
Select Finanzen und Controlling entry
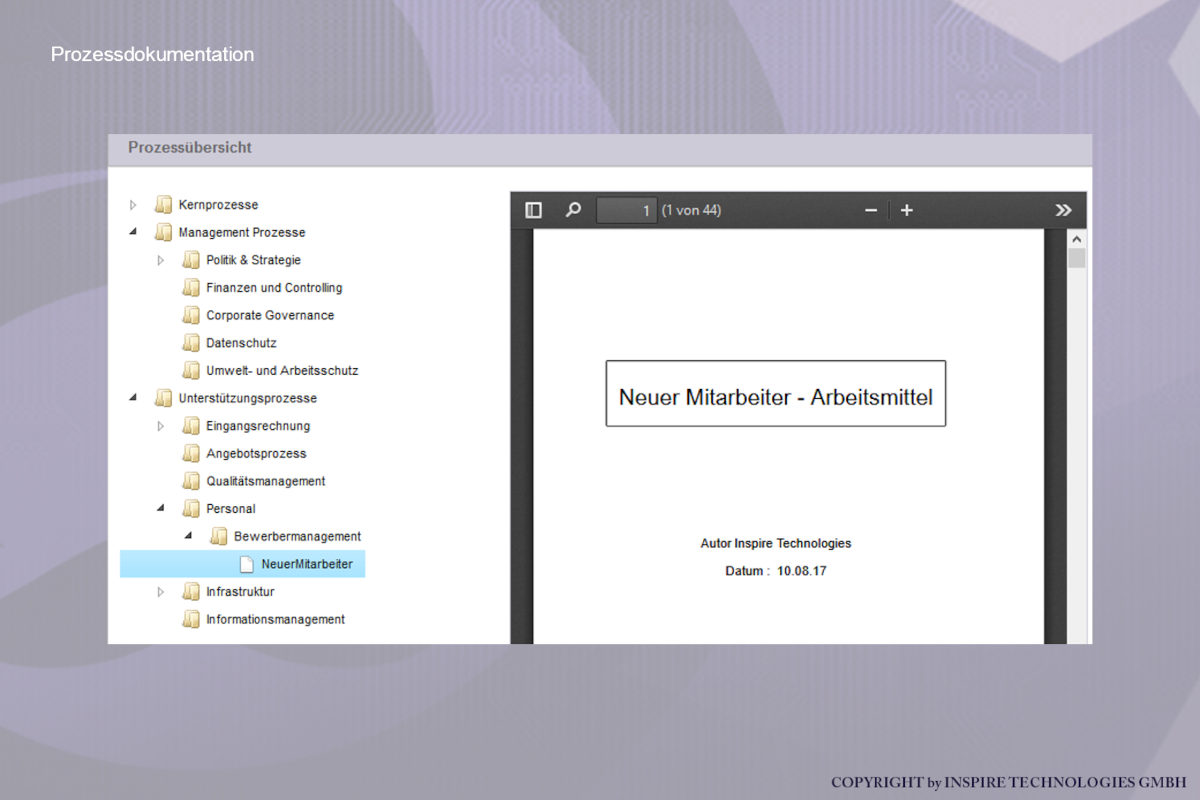[274, 288]
